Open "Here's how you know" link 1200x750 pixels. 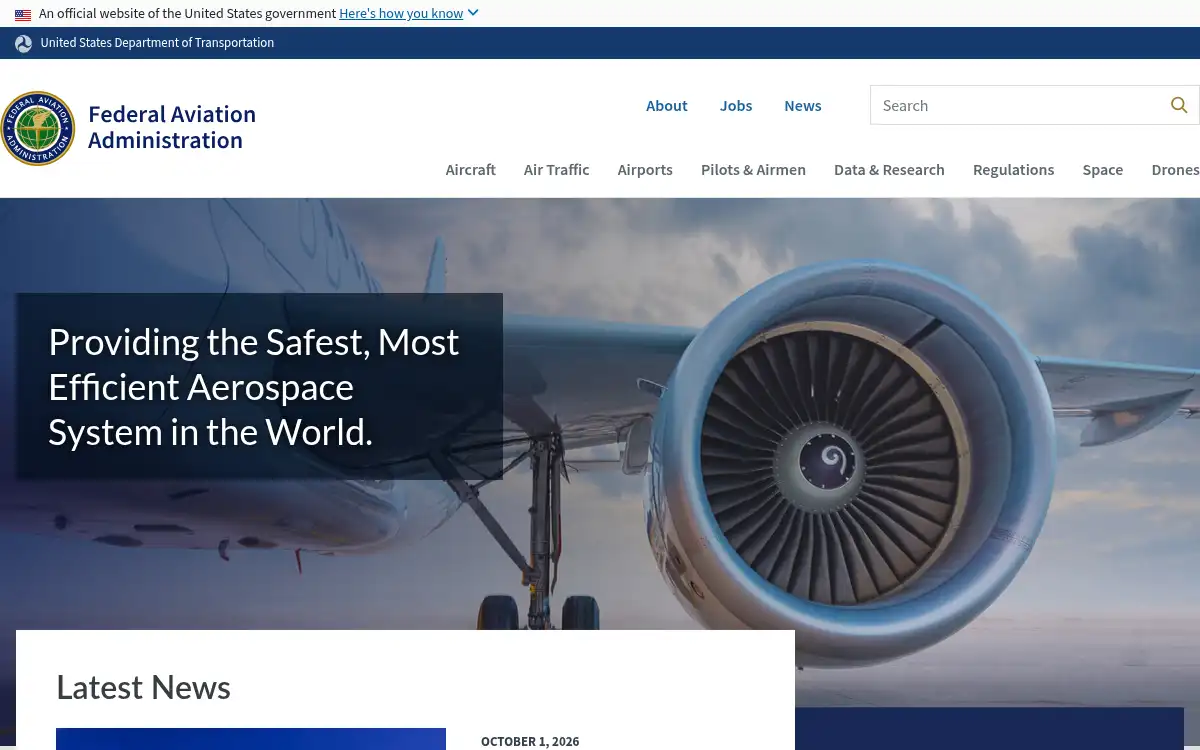pos(401,14)
